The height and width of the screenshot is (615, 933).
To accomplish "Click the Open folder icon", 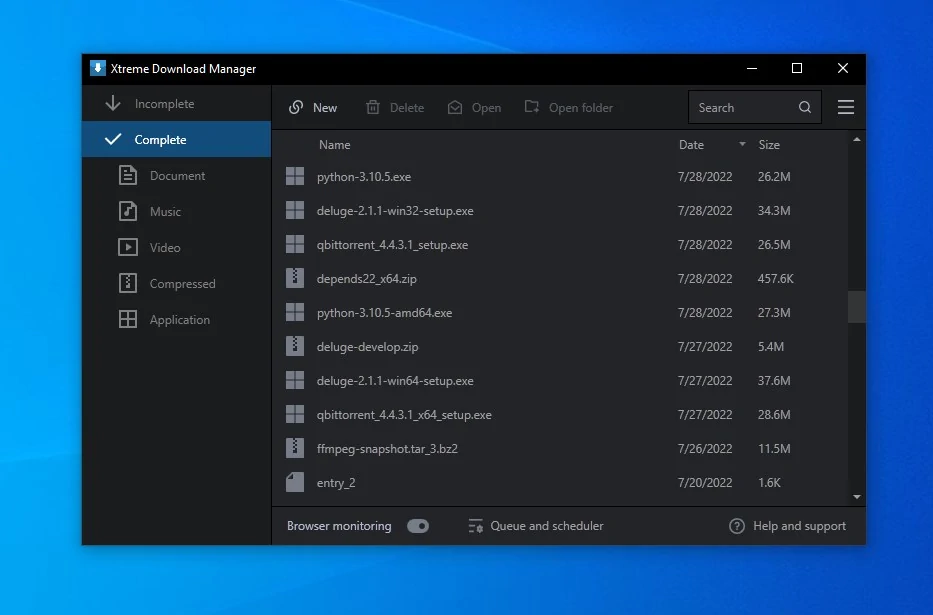I will [531, 107].
